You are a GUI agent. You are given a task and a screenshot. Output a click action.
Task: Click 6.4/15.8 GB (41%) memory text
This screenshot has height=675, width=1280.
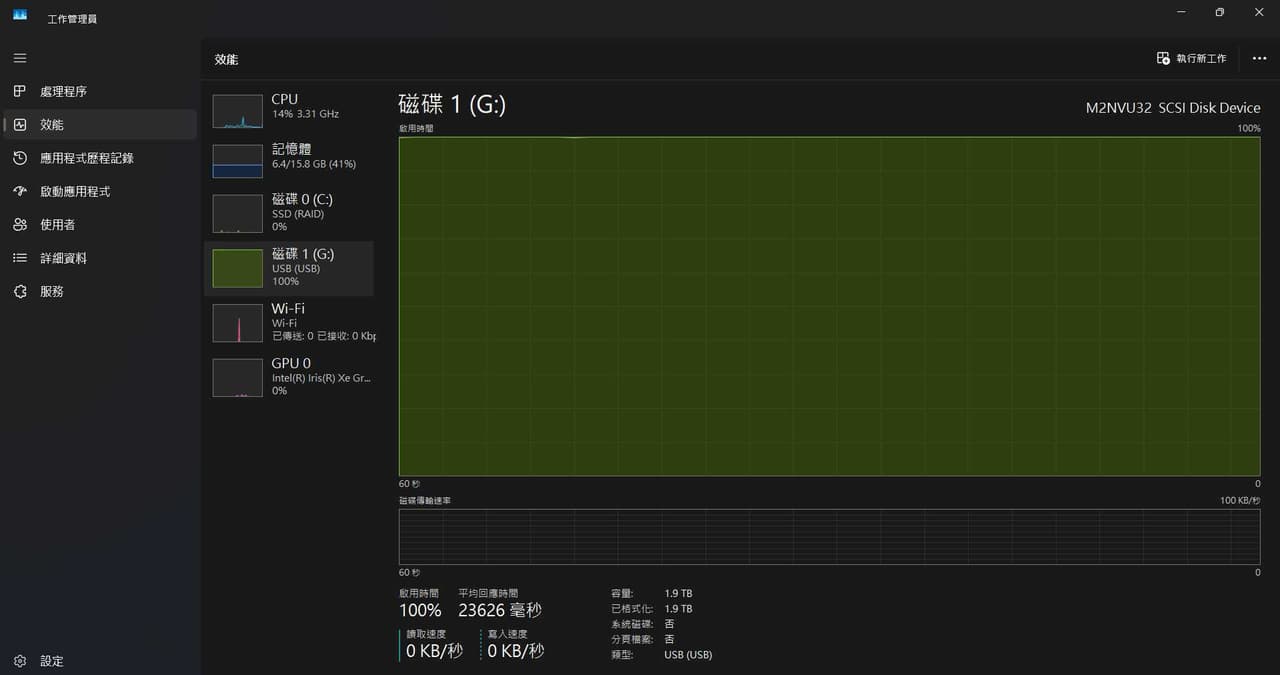coord(314,164)
